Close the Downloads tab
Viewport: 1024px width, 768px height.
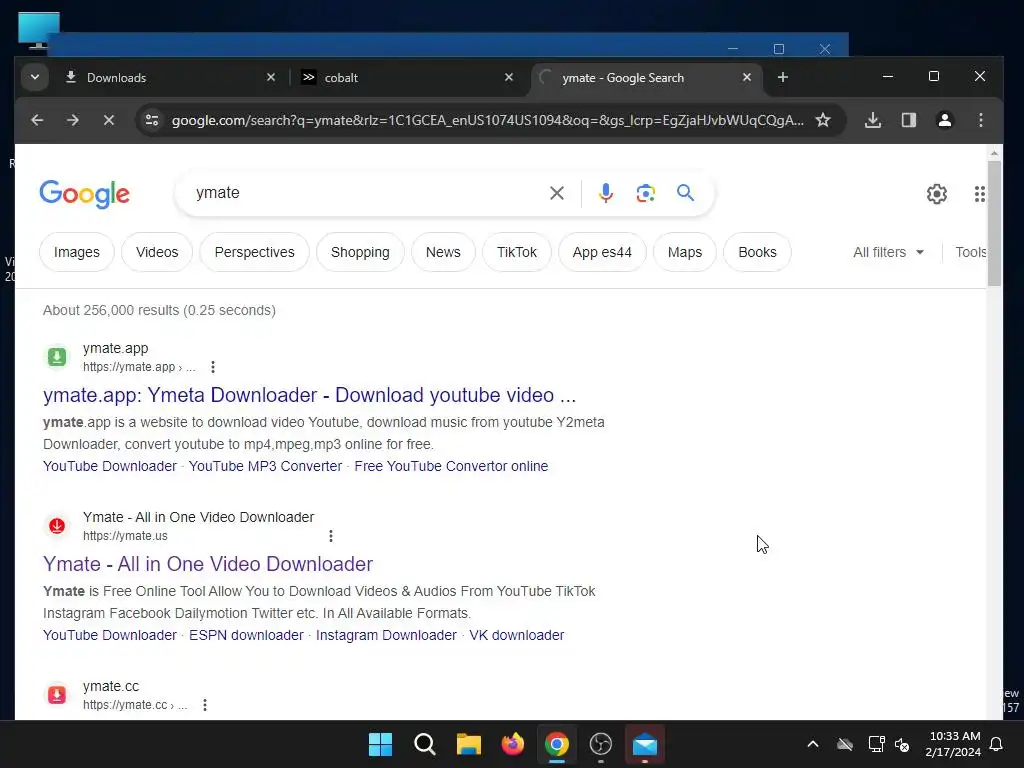click(x=271, y=77)
